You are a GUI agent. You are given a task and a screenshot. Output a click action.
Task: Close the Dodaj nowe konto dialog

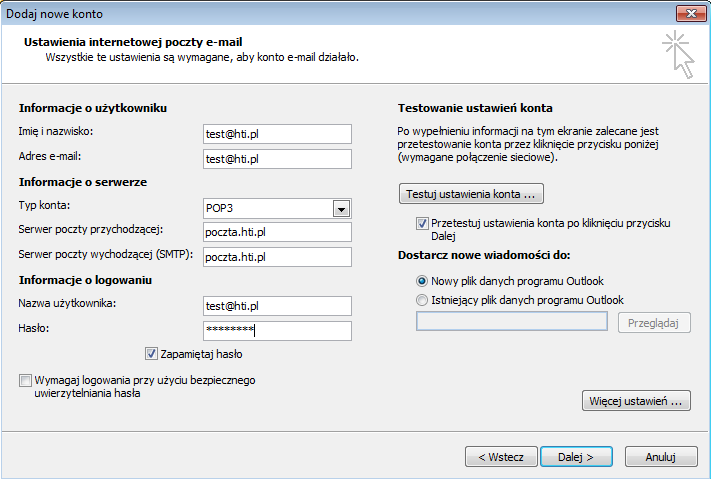coord(691,14)
